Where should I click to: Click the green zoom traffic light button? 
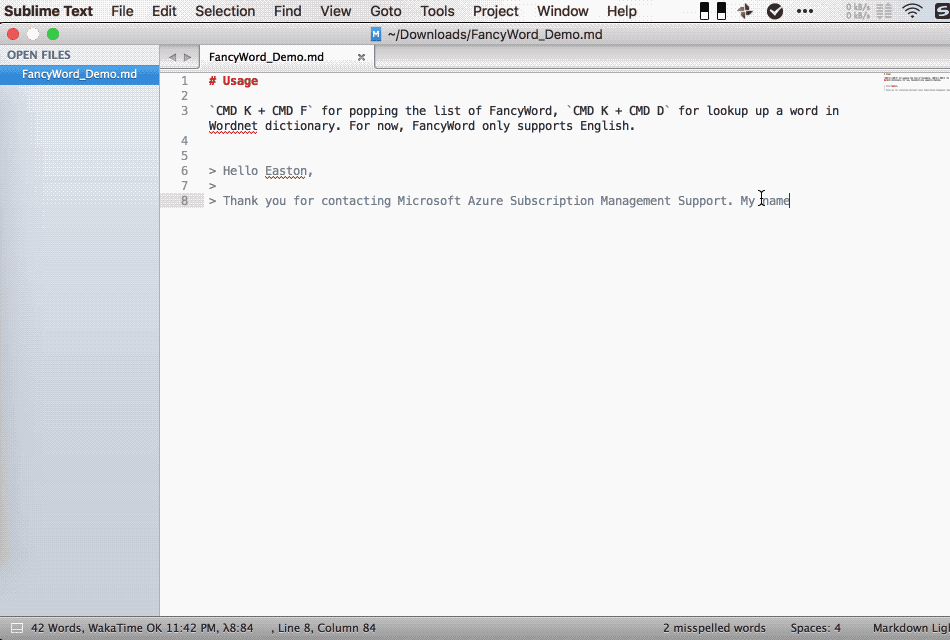click(52, 33)
